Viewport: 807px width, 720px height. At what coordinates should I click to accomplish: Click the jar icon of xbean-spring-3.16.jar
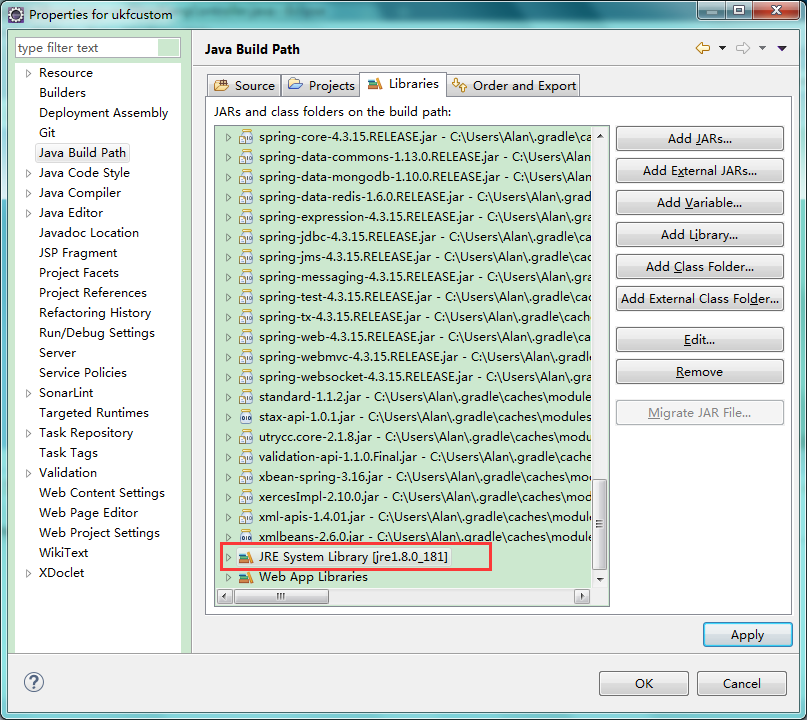[246, 477]
